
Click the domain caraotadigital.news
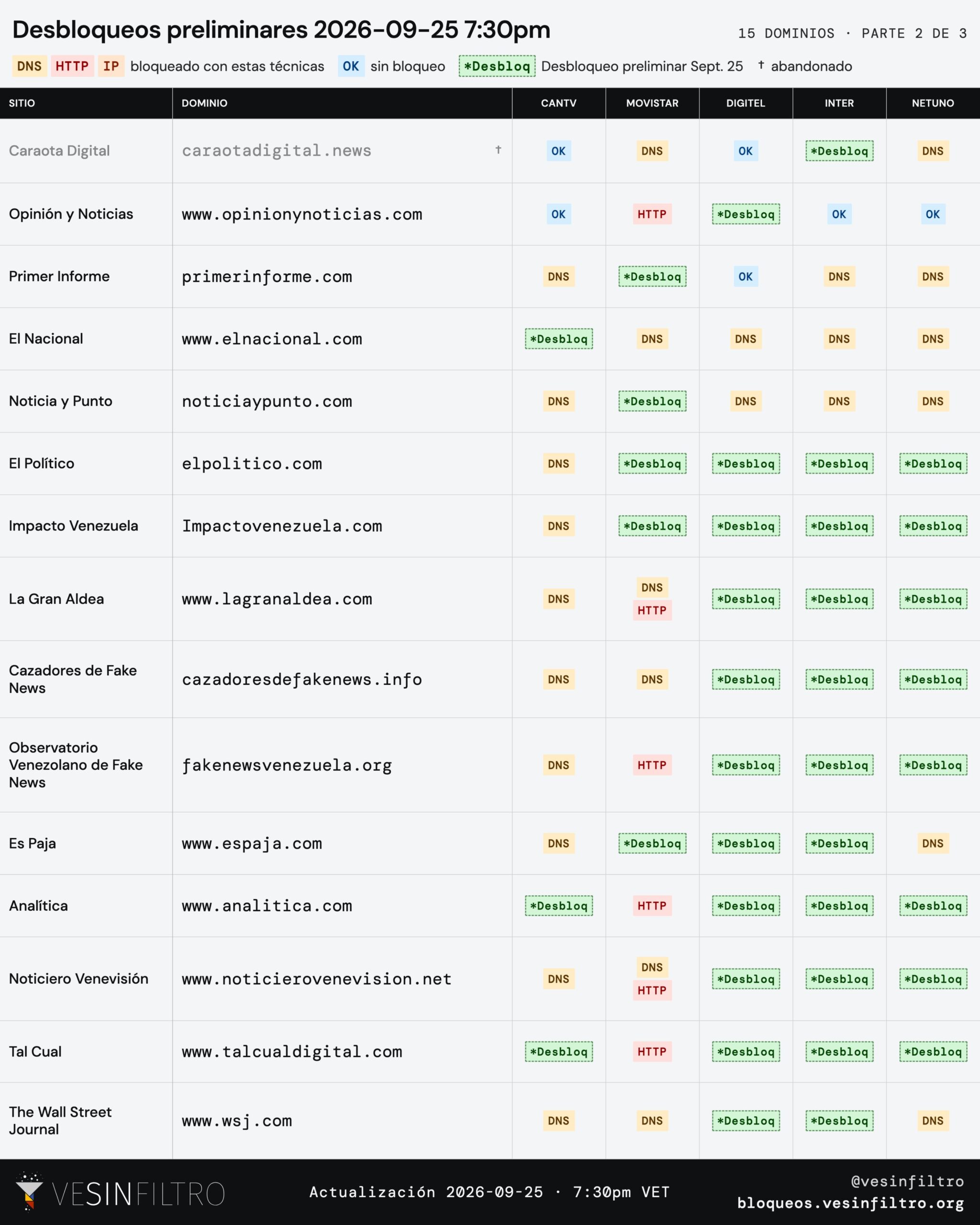click(277, 151)
